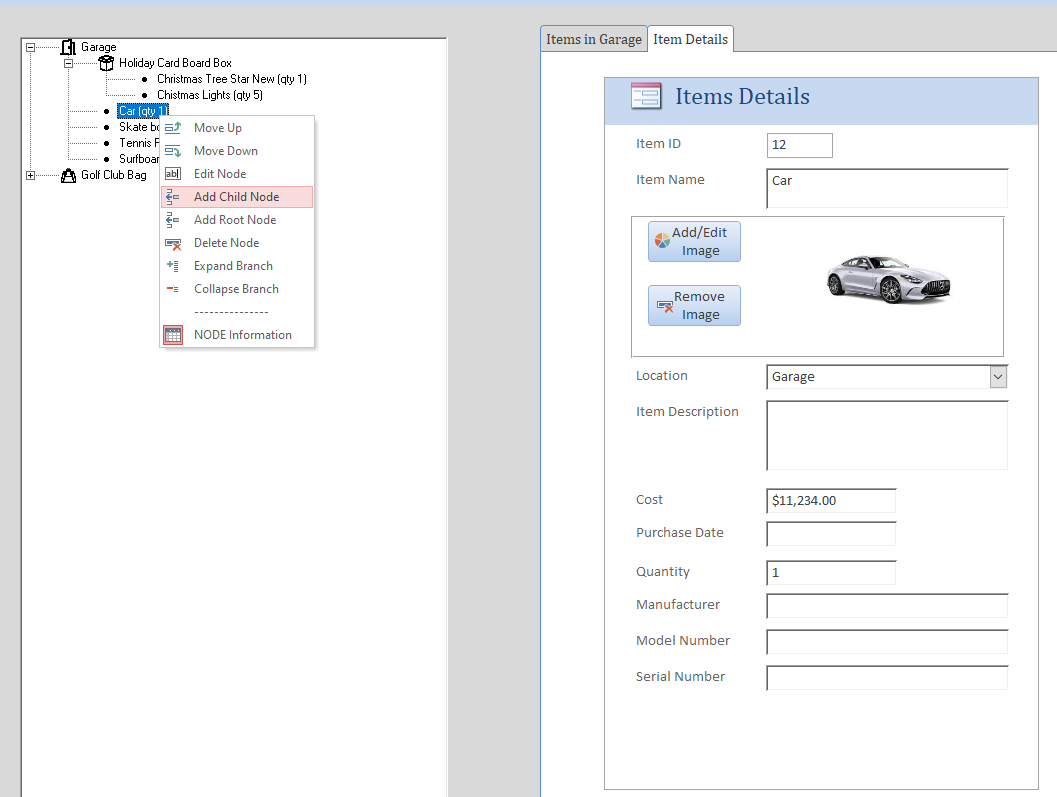Click the Expand Branch icon
Screen dimensions: 1057x797
173,266
